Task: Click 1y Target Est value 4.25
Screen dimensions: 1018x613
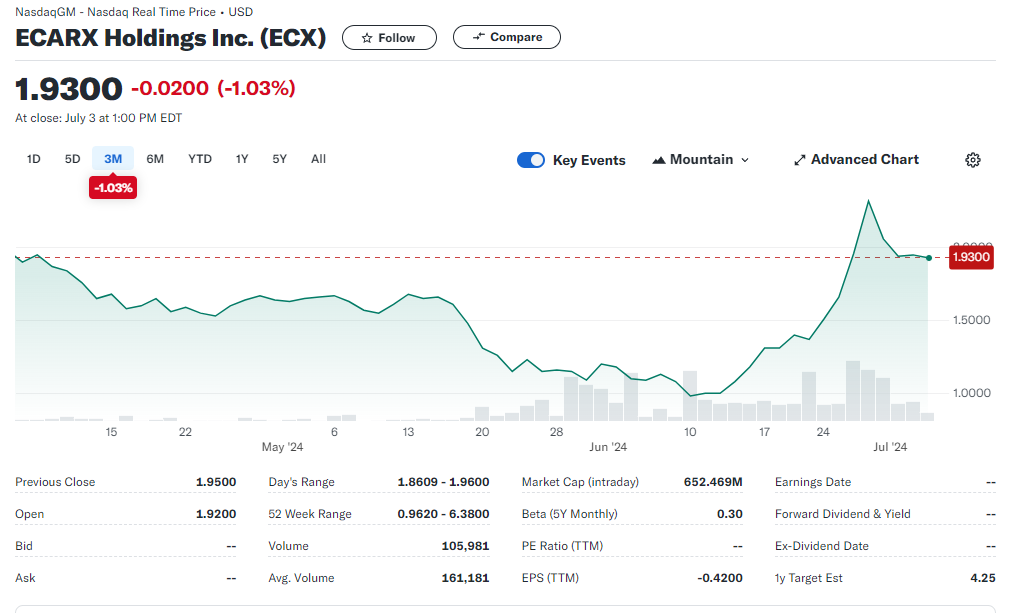Action: click(x=983, y=578)
